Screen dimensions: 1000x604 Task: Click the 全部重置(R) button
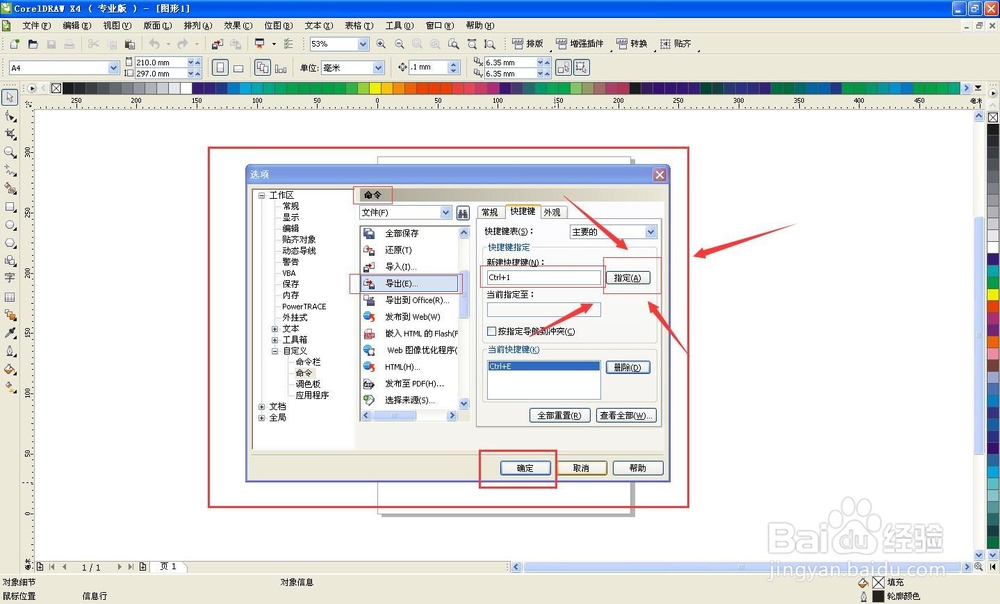pyautogui.click(x=559, y=415)
